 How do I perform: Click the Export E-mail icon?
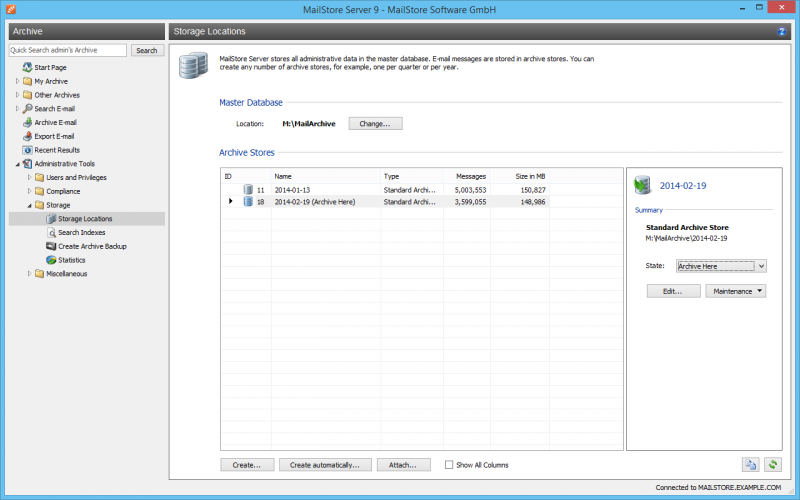pyautogui.click(x=28, y=136)
